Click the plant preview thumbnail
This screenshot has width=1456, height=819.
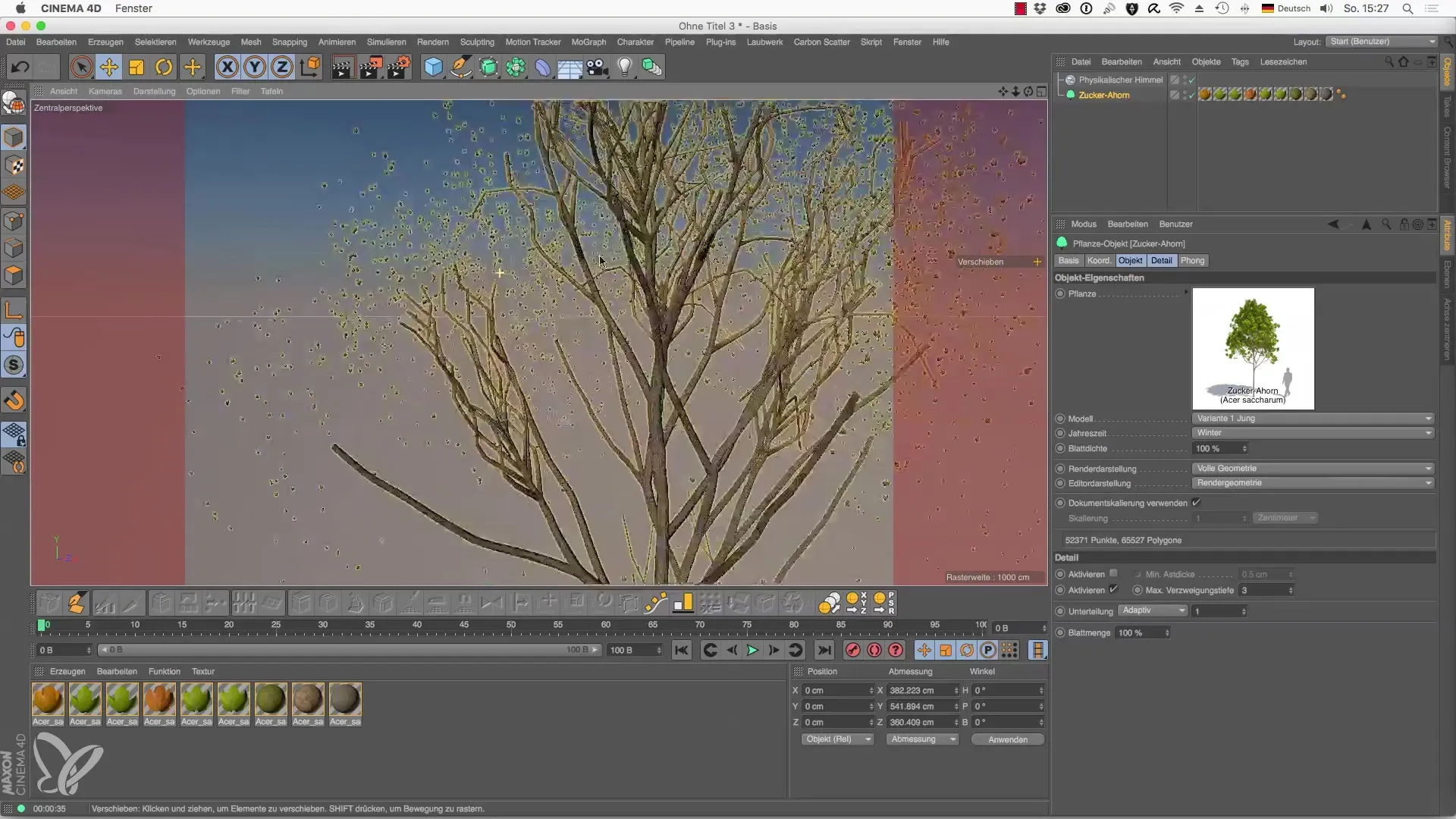[x=1253, y=349]
